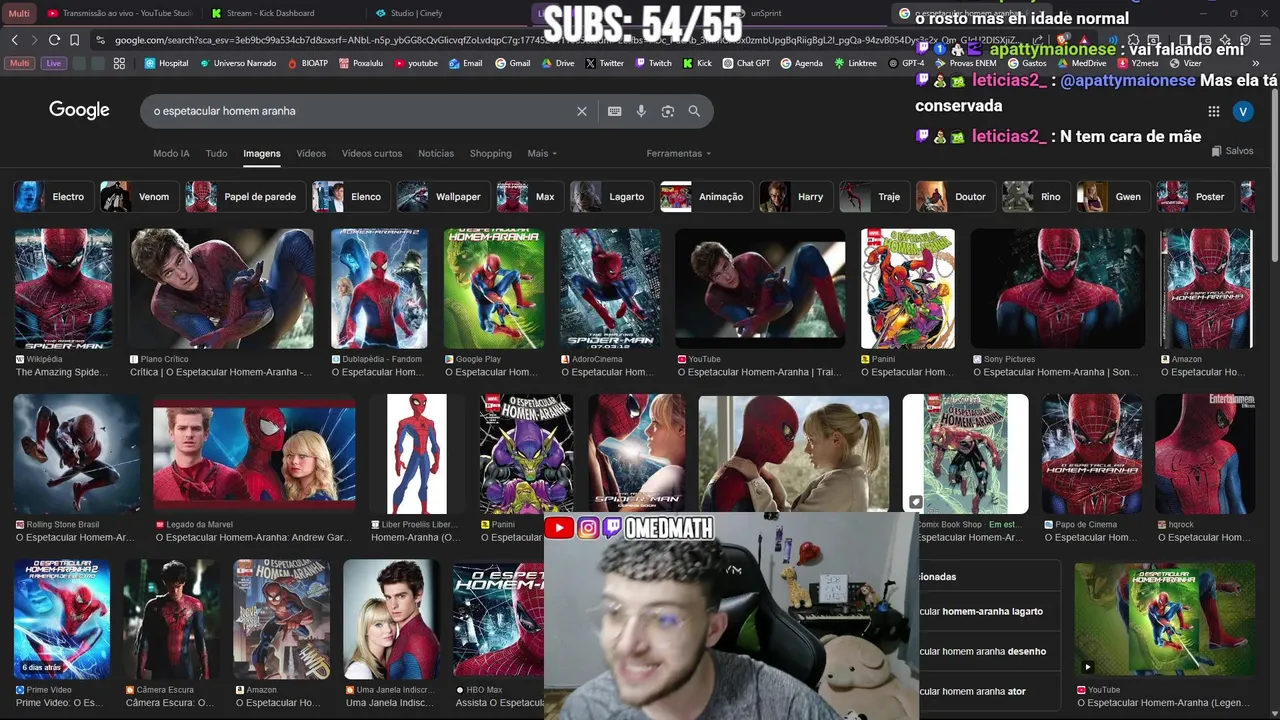Screen dimensions: 1280x720
Task: Open related search homem aranha ator
Action: tap(989, 691)
